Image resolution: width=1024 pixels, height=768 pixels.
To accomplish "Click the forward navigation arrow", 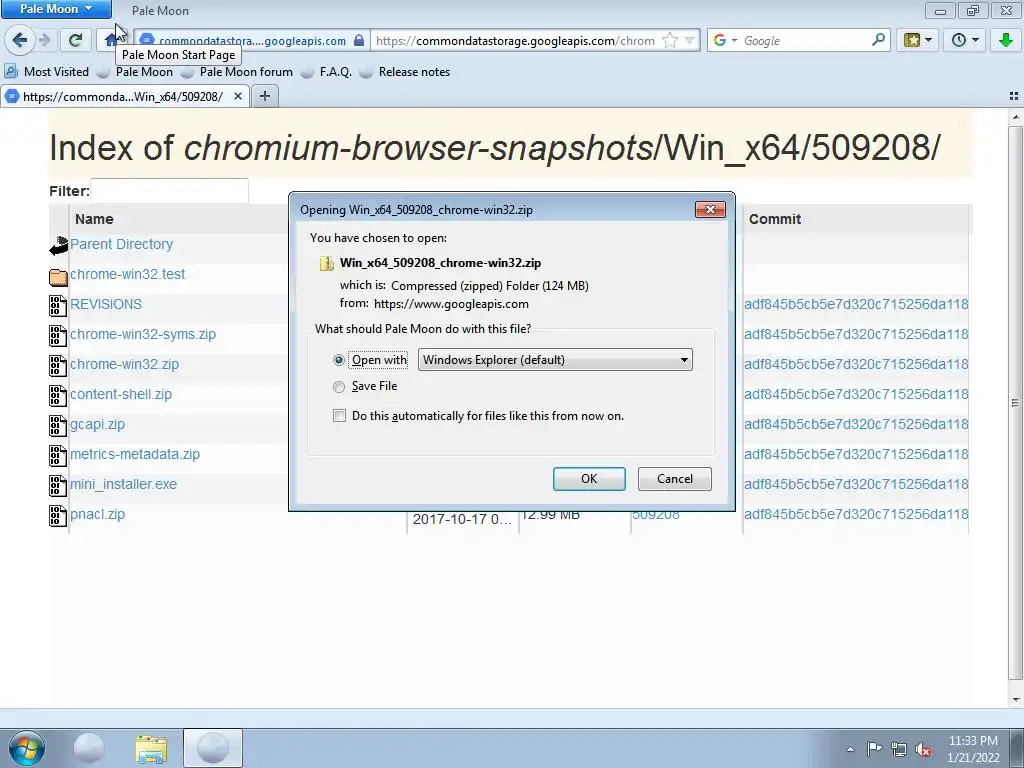I will pyautogui.click(x=45, y=40).
